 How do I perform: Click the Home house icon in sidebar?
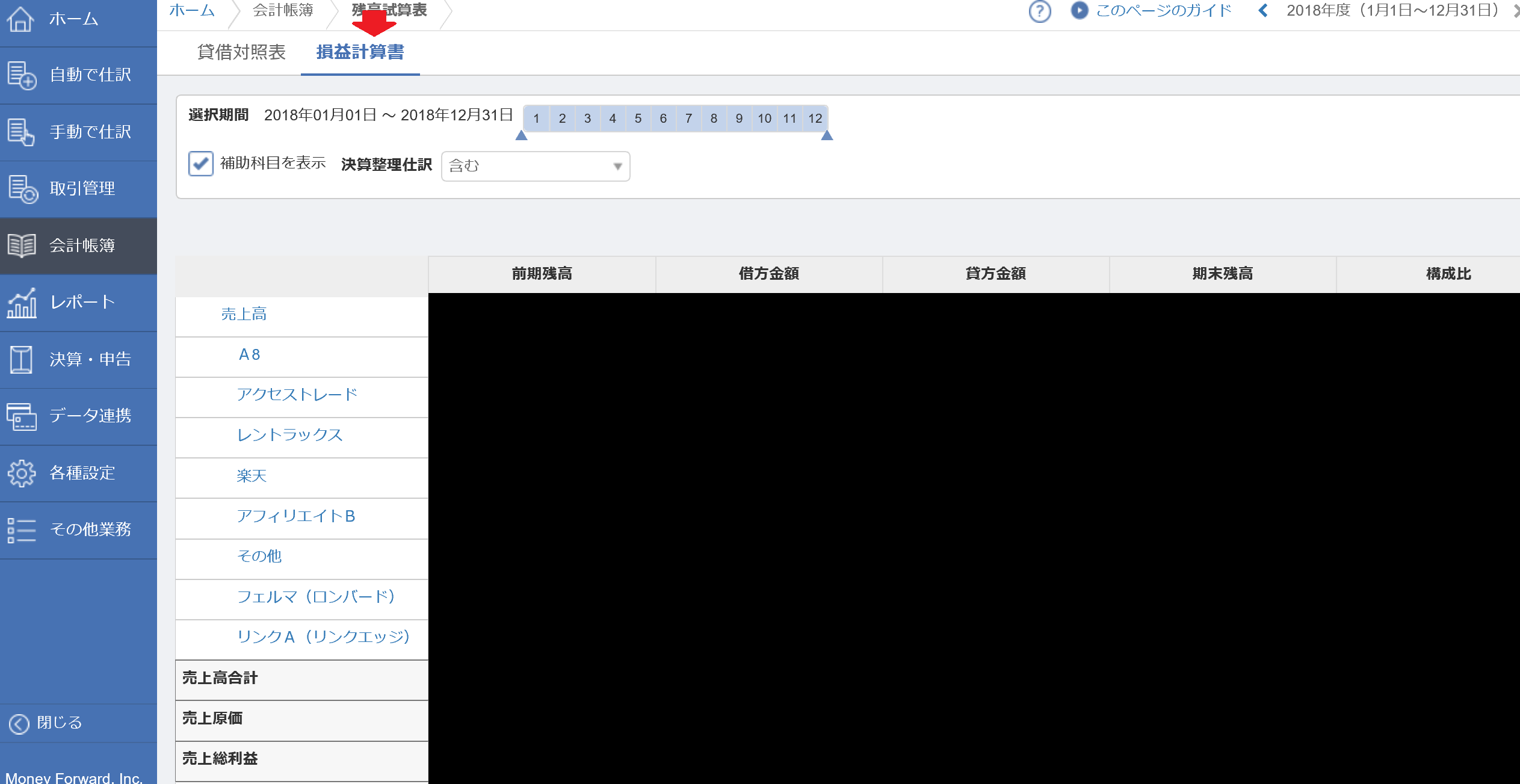click(20, 19)
